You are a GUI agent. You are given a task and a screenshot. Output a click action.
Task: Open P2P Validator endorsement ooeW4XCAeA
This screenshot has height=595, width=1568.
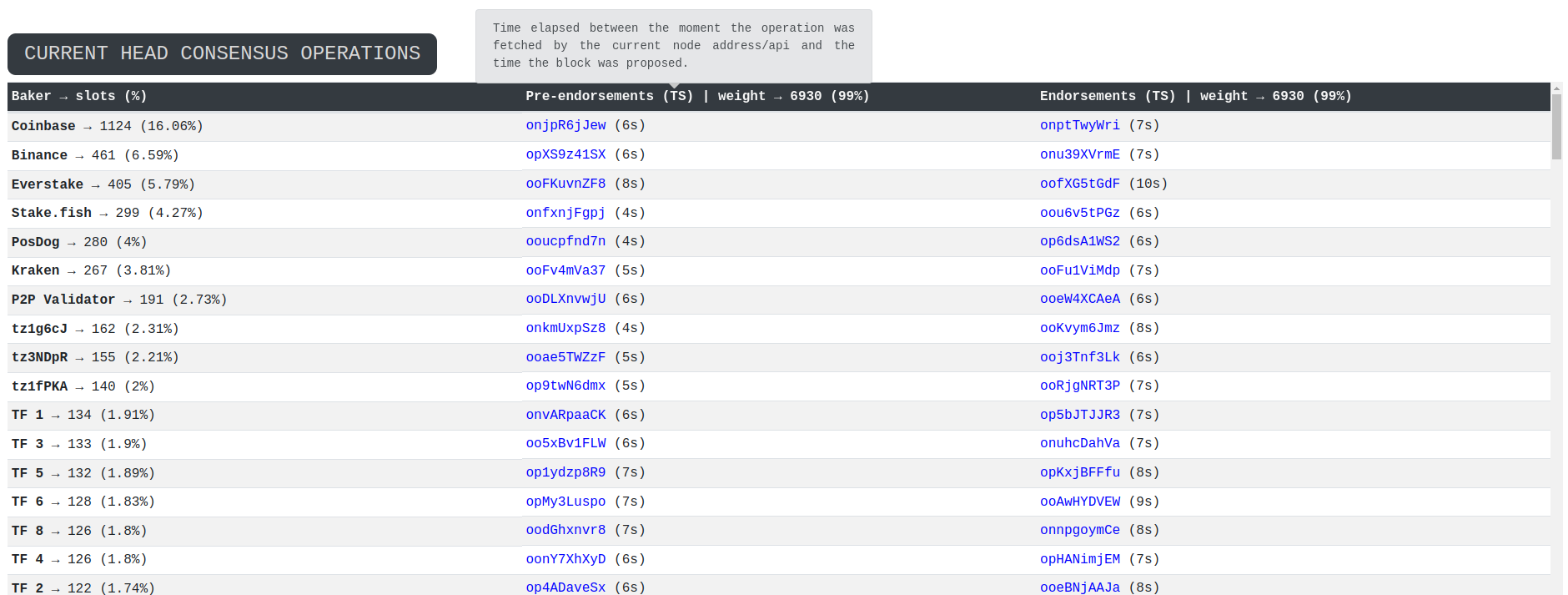[1079, 299]
